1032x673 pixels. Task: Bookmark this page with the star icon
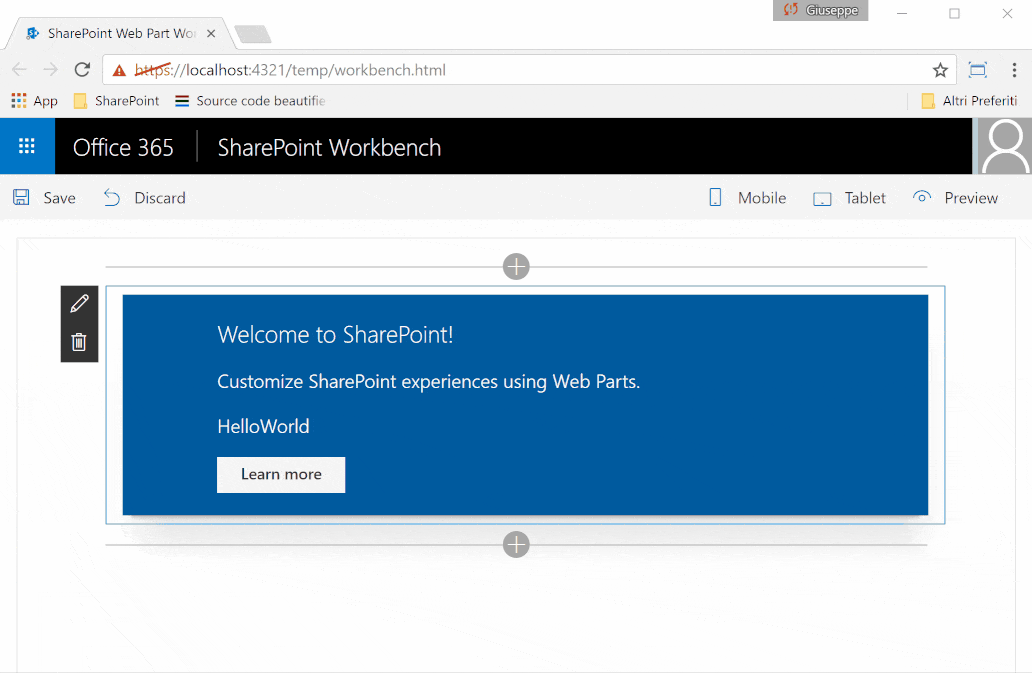click(940, 70)
